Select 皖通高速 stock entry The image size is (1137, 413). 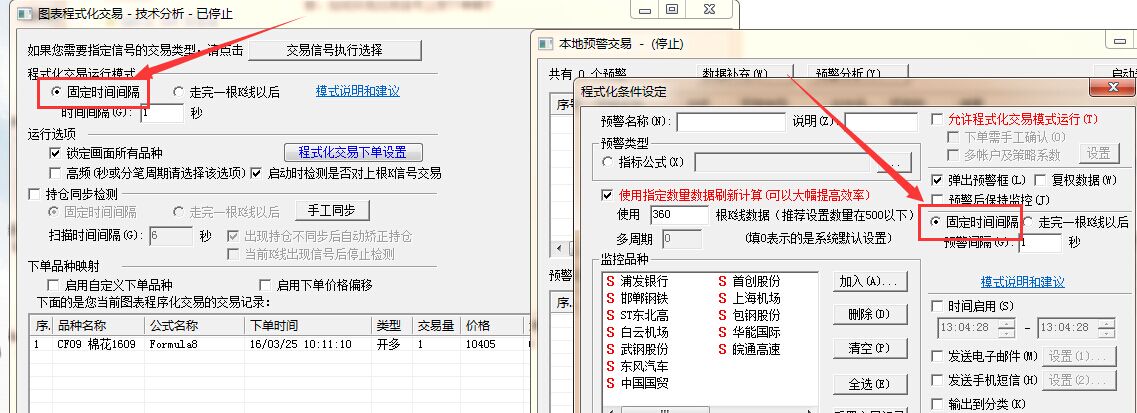(x=755, y=349)
